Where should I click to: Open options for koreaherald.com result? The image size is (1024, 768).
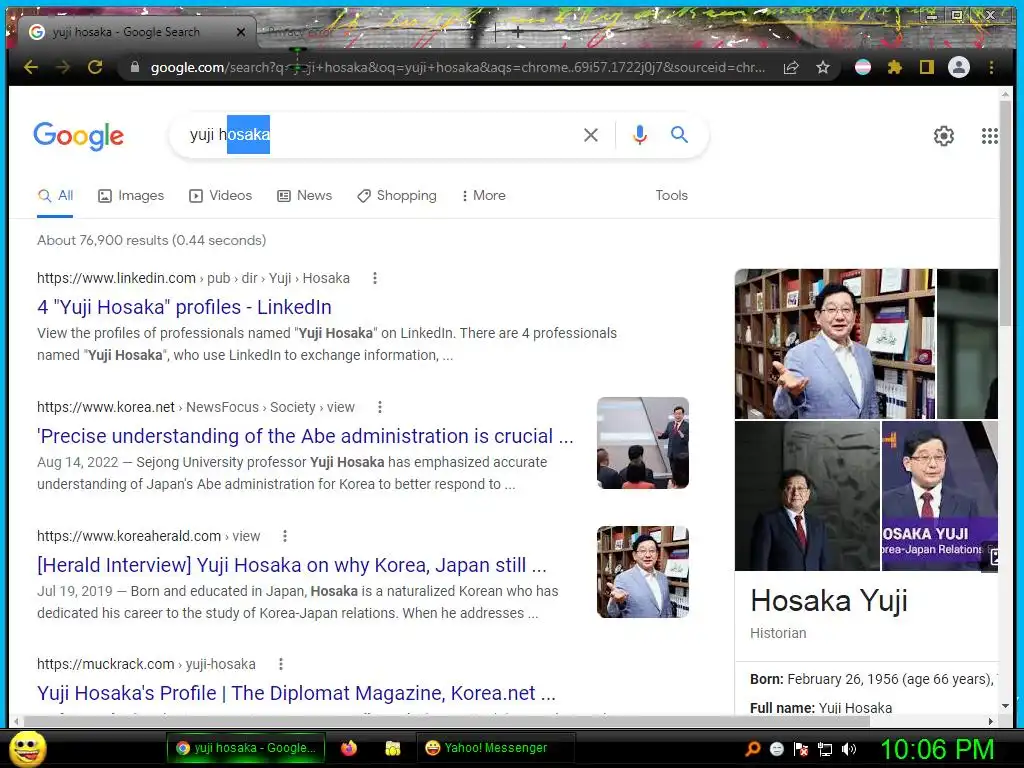point(285,536)
